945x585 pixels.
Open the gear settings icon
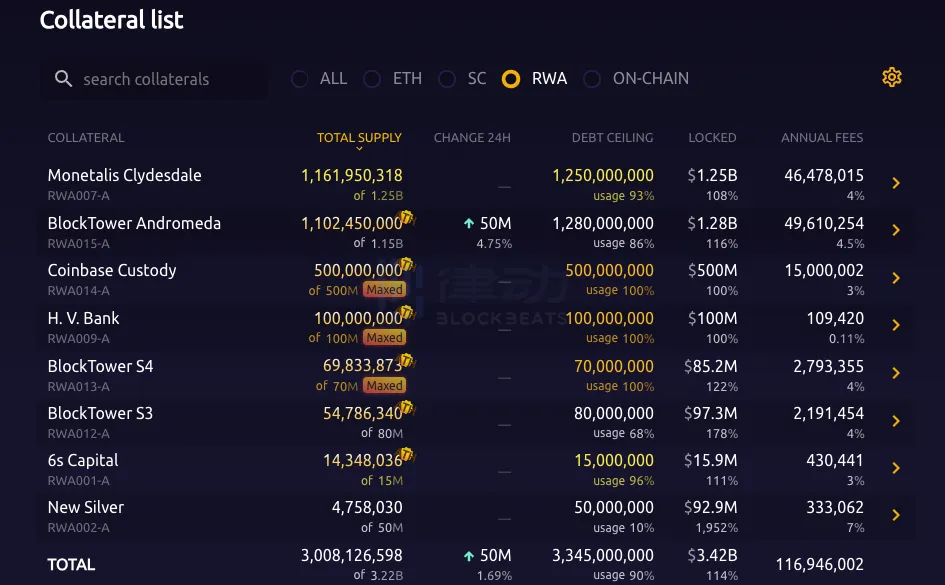coord(892,78)
